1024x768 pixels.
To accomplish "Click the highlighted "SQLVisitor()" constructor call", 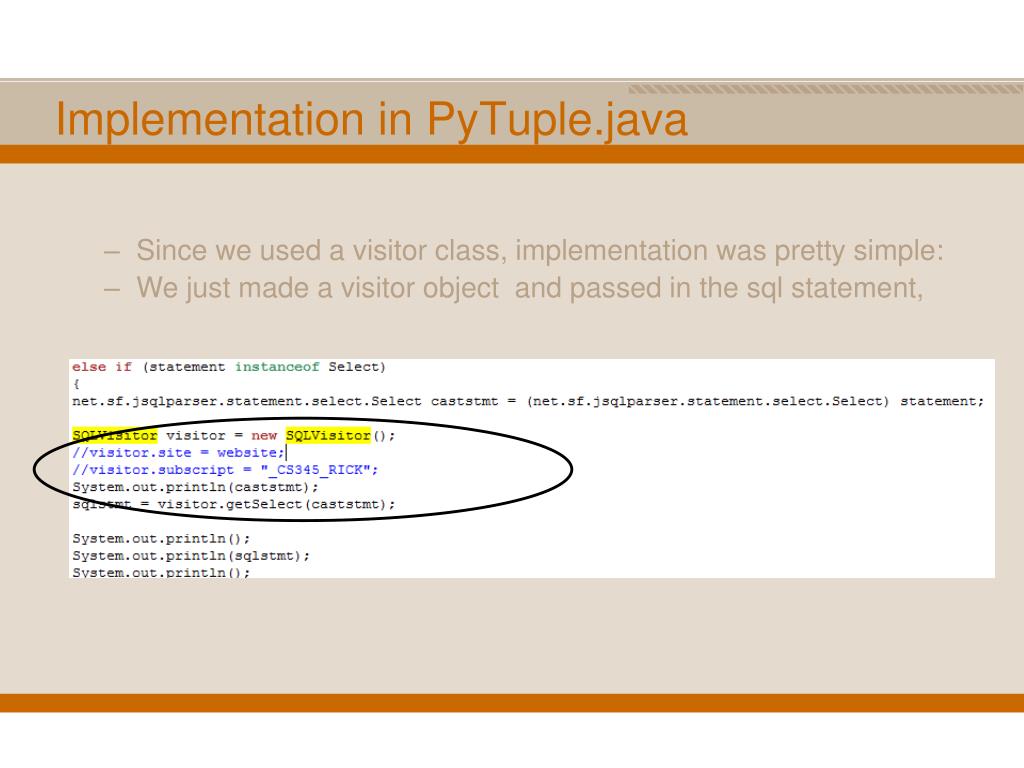I will click(x=340, y=436).
